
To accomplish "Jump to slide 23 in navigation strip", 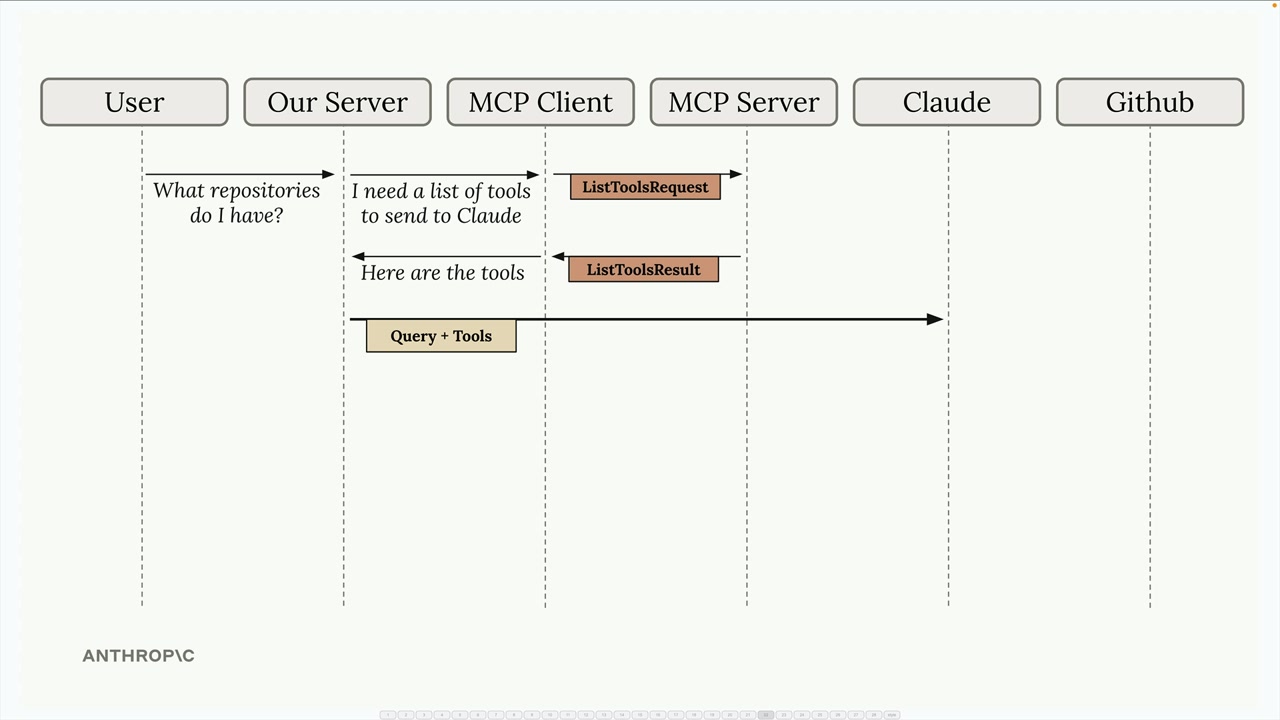I will [784, 715].
